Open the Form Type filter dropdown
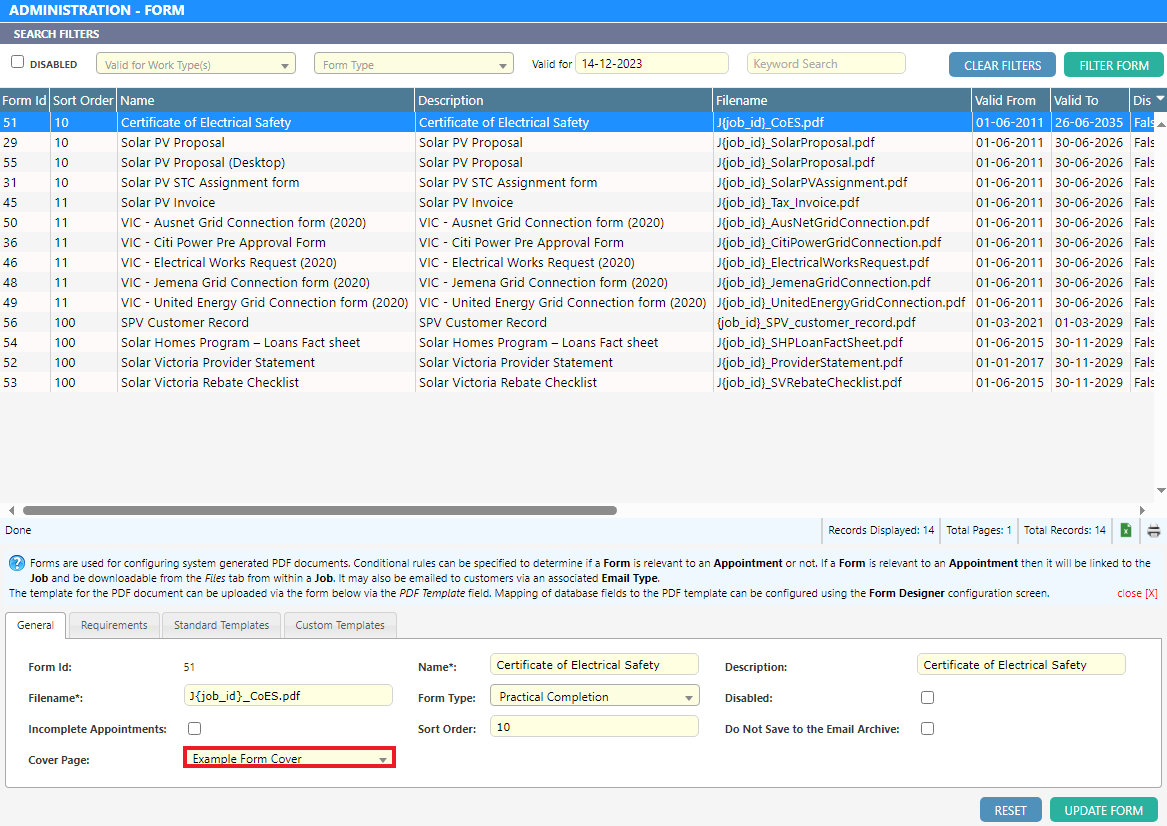 pos(414,65)
